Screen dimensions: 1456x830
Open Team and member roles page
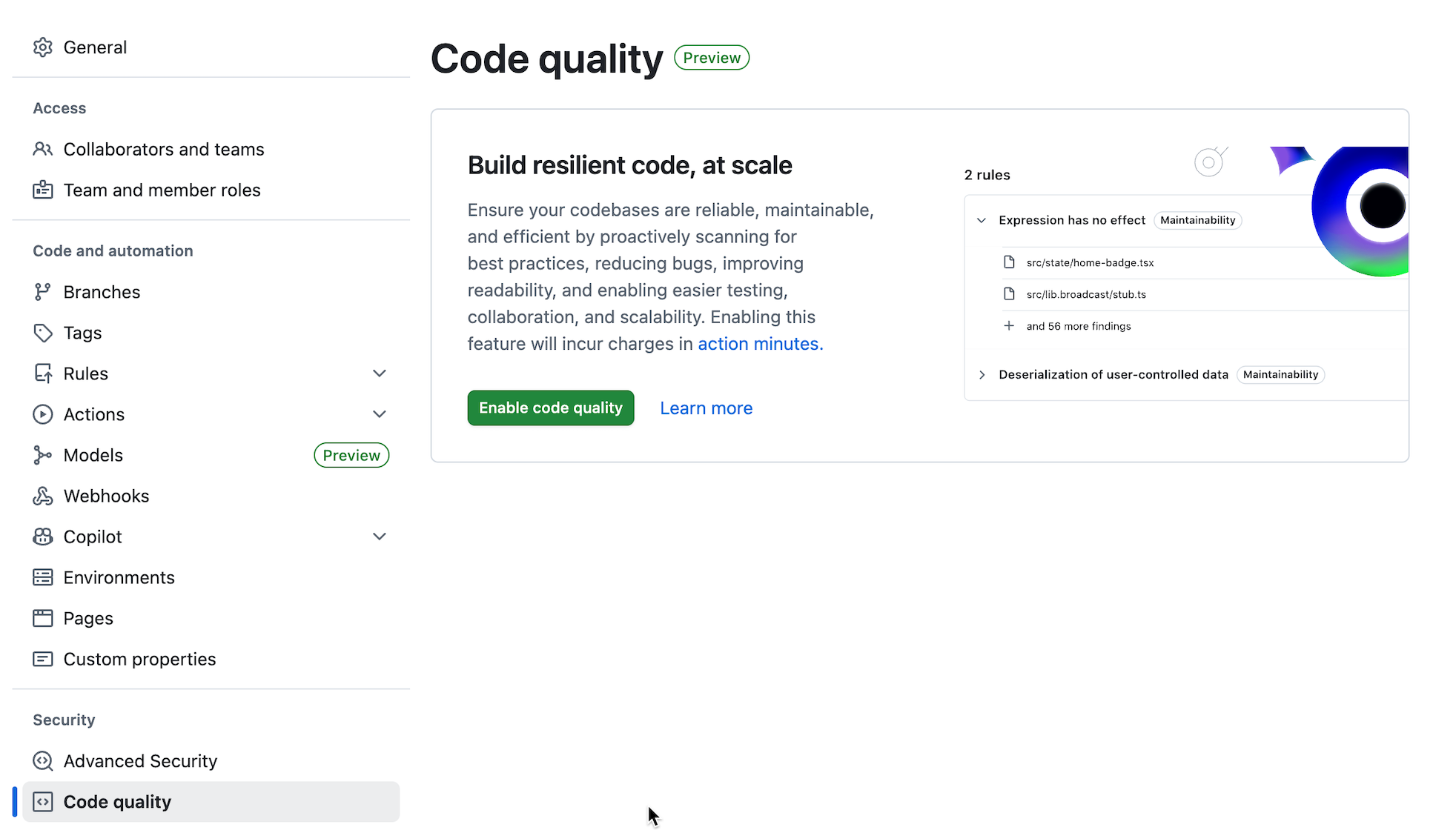(x=162, y=190)
